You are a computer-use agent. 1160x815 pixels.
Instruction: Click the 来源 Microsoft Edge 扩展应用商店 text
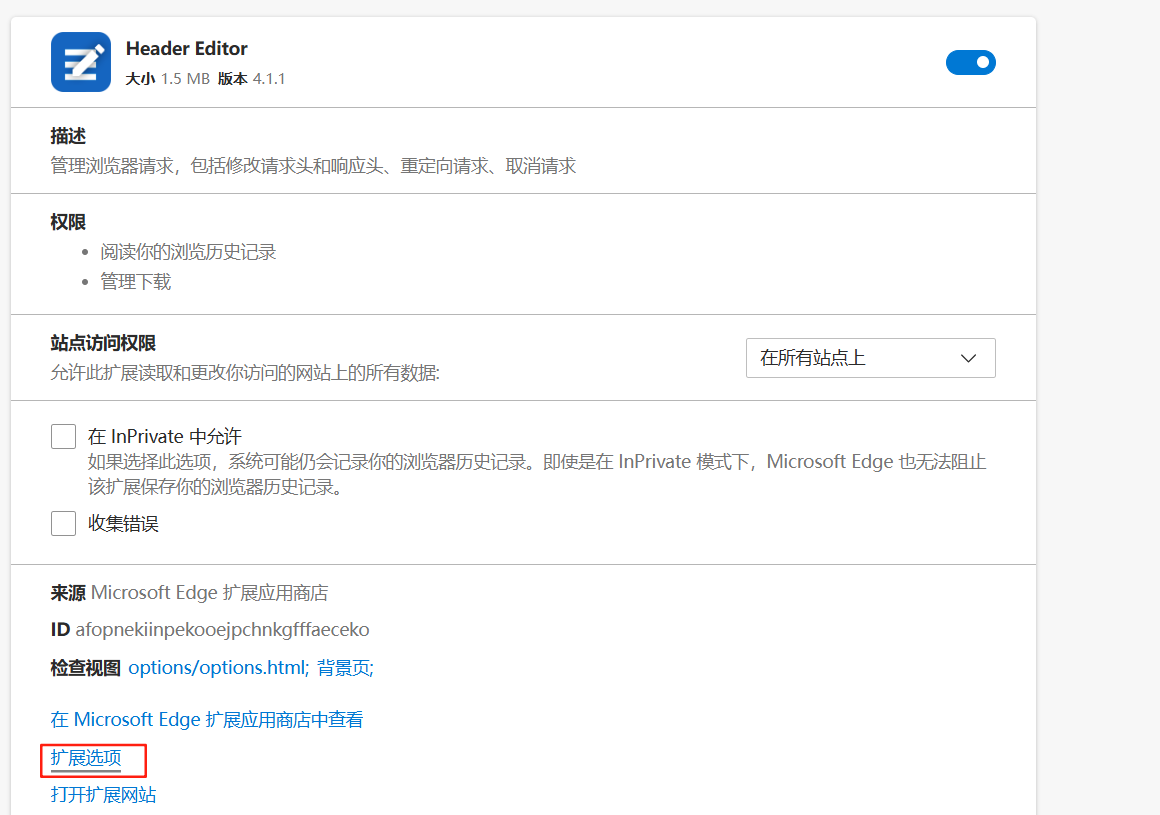click(x=189, y=593)
